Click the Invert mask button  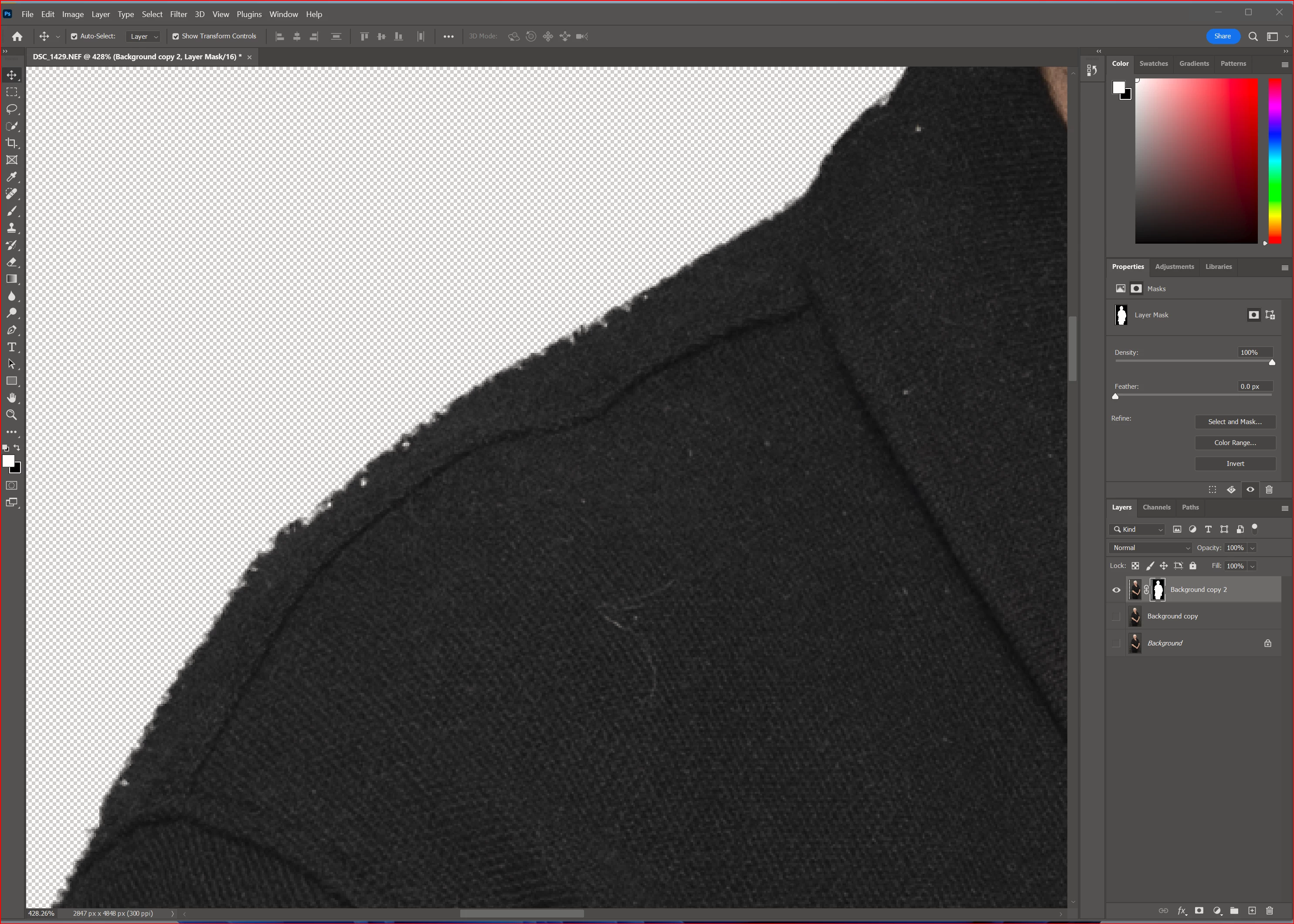coord(1234,464)
